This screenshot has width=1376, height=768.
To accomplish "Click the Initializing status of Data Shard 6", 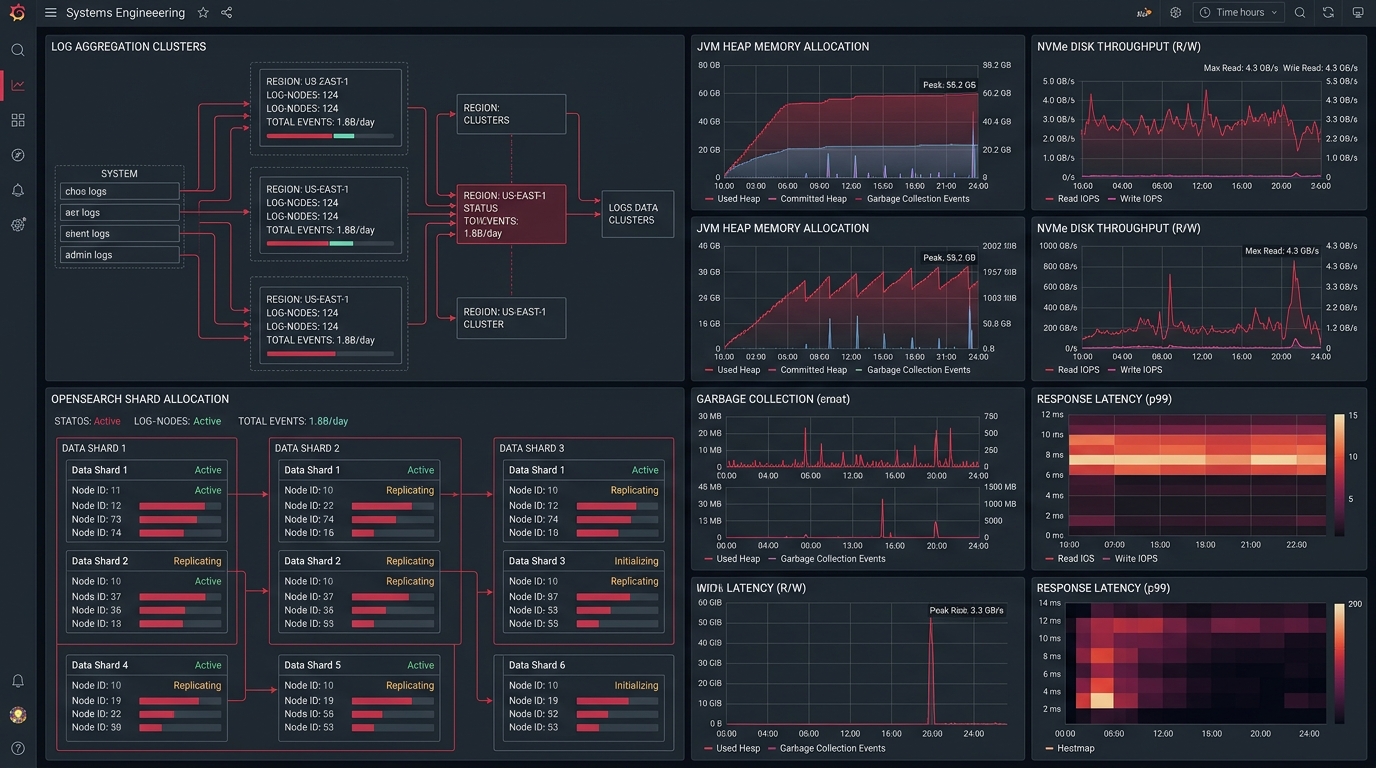I will click(x=636, y=686).
